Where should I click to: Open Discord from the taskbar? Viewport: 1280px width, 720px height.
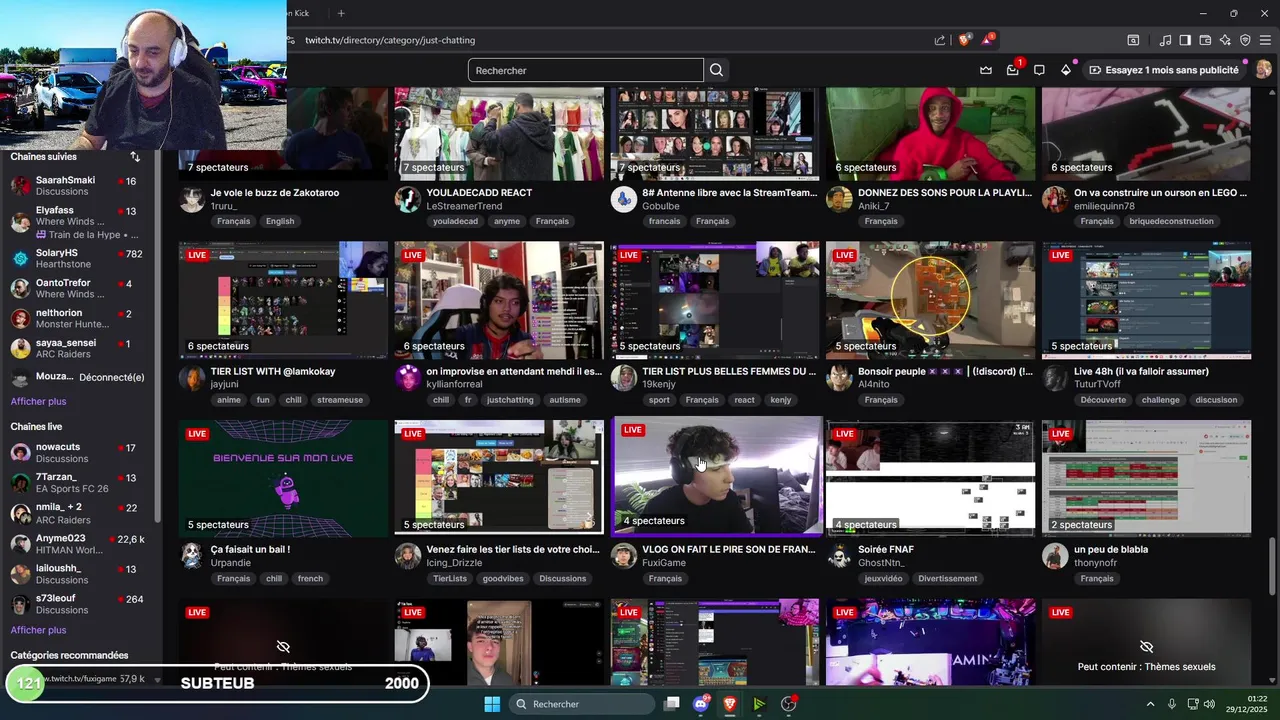pos(701,704)
